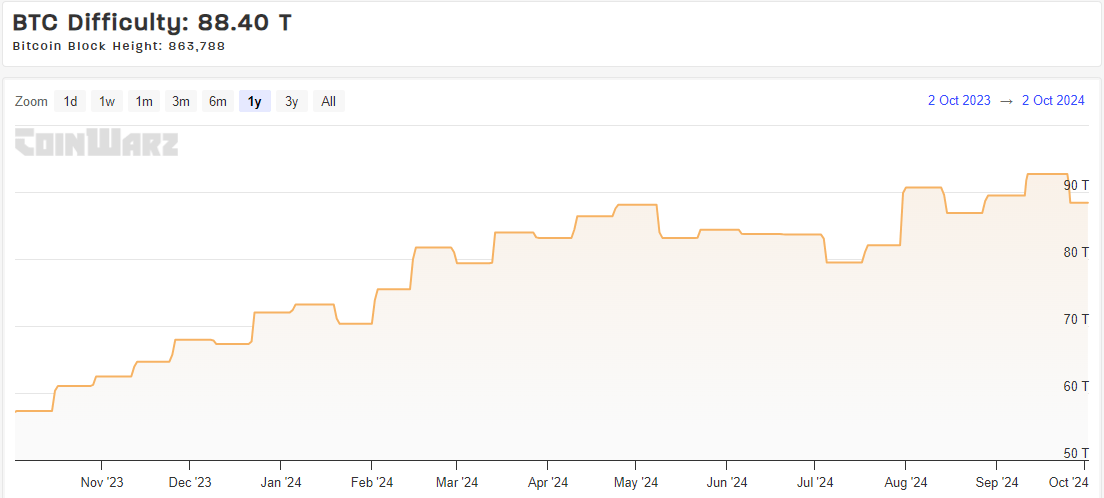The width and height of the screenshot is (1104, 498).
Task: Edit the start date 2 Oct 2023
Action: coord(959,101)
